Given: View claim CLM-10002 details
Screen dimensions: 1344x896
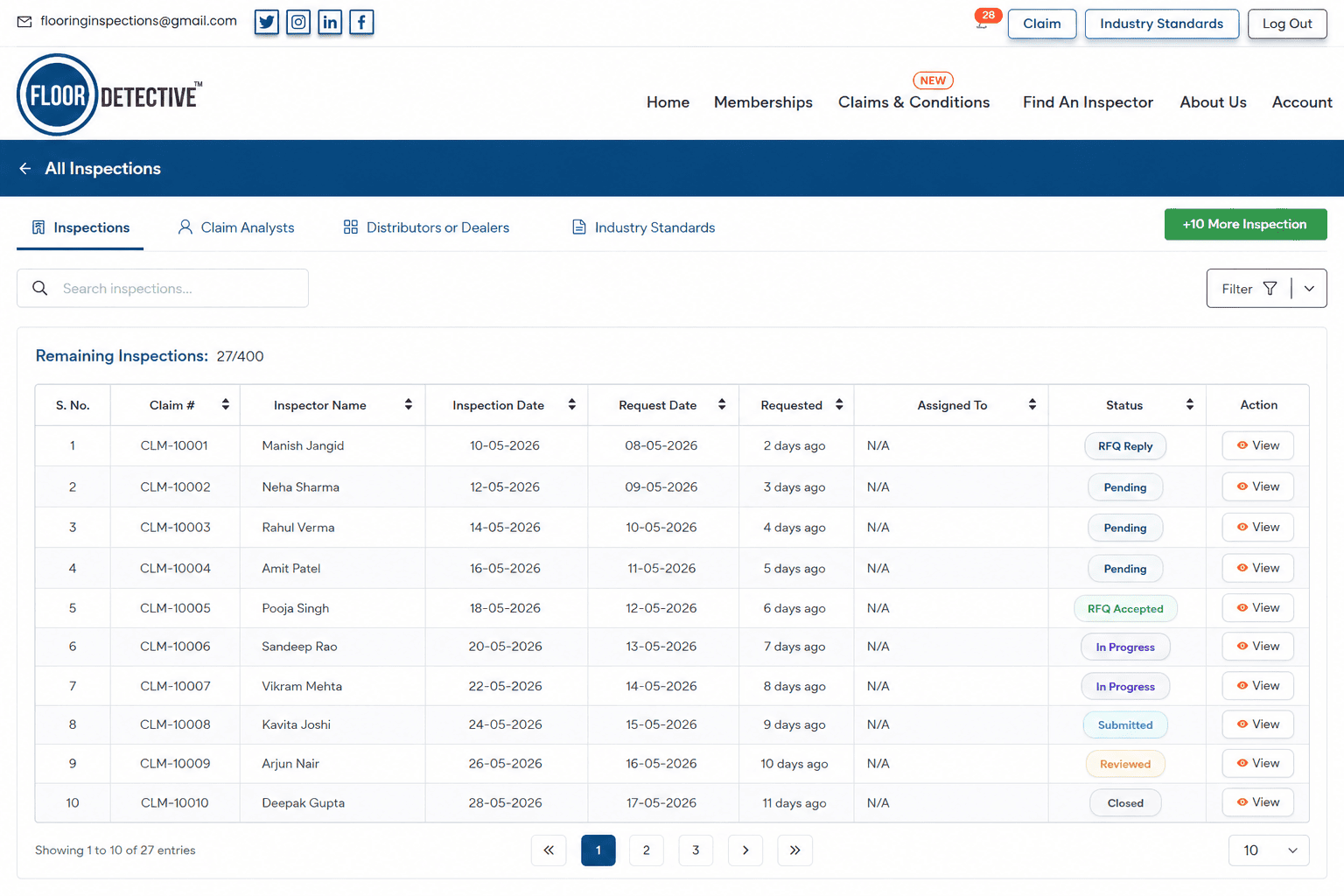Looking at the screenshot, I should click(x=1257, y=486).
